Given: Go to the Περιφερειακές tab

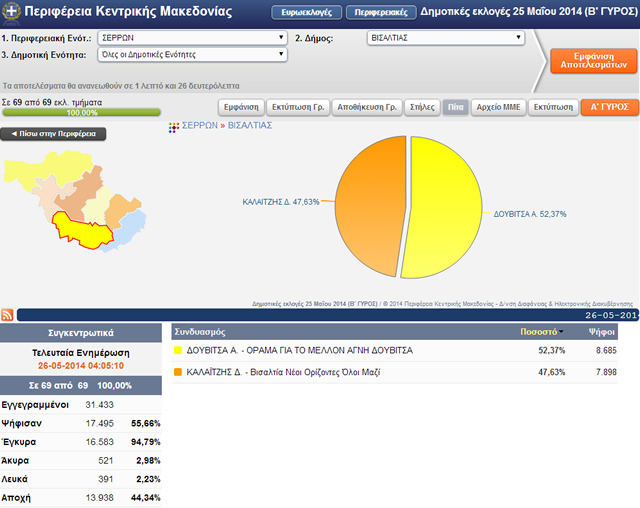Looking at the screenshot, I should click(x=381, y=14).
